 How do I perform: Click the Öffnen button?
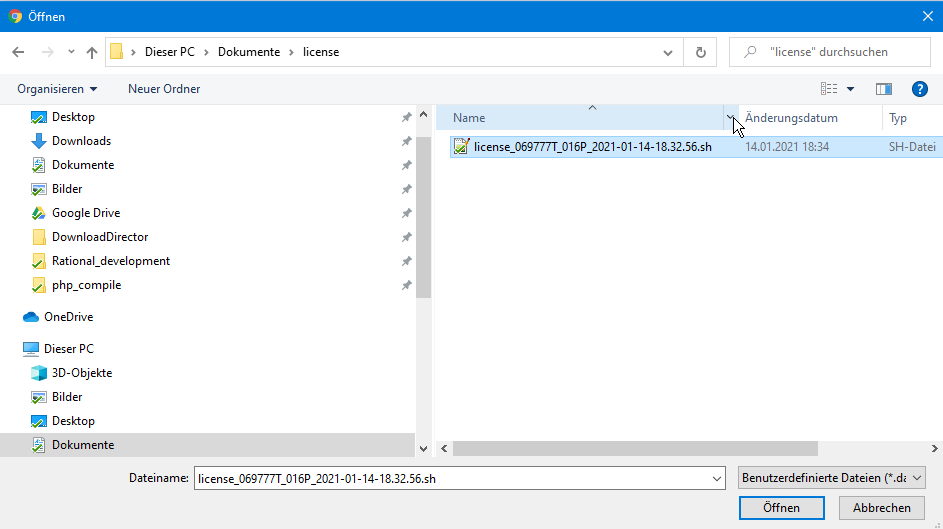[781, 508]
